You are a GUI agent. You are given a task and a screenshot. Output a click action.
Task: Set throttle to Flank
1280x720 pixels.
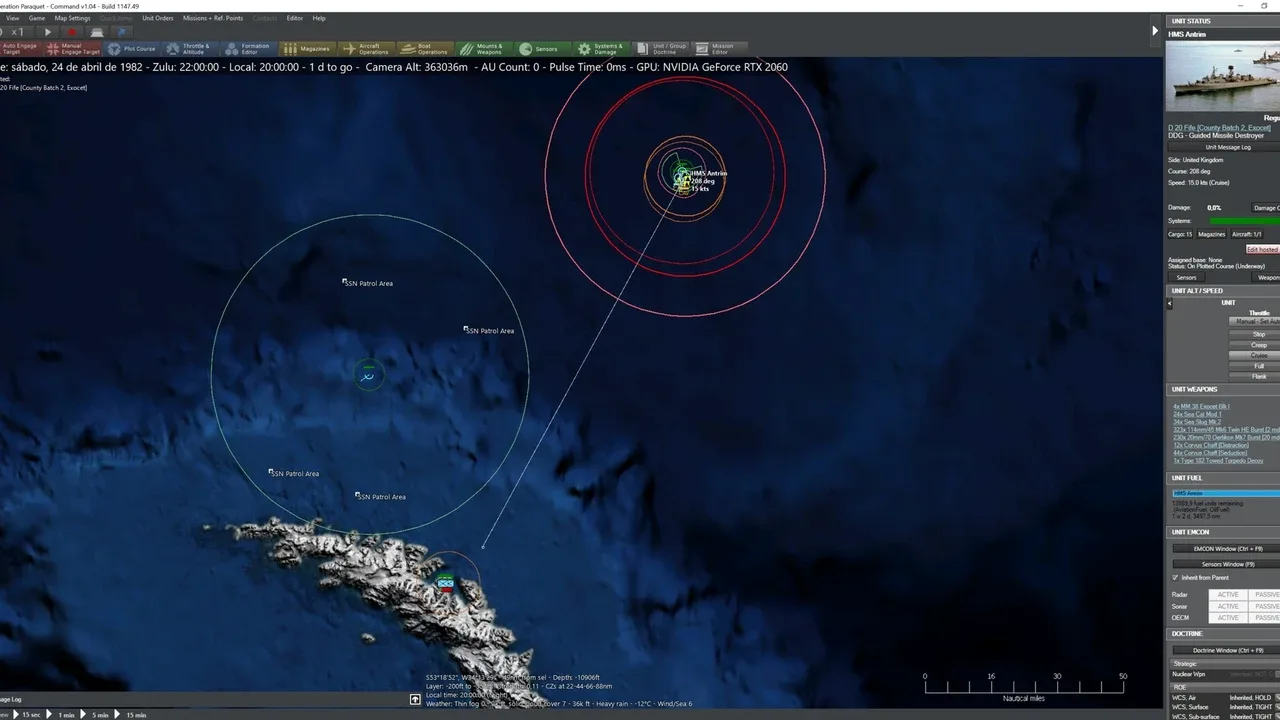coord(1258,377)
